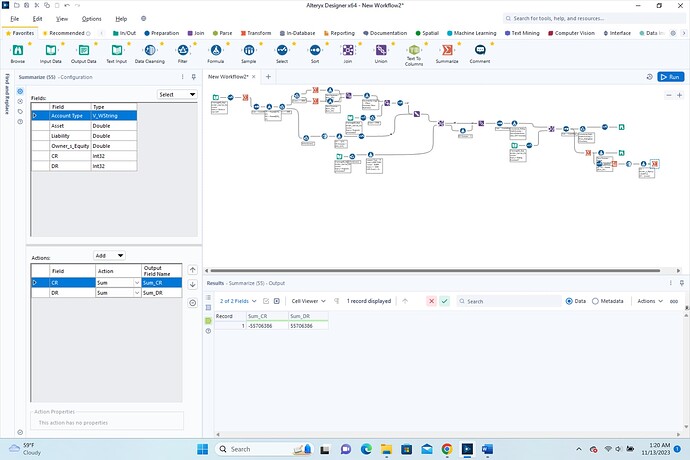This screenshot has width=690, height=460.
Task: Switch to the Reporting tool tab
Action: tap(339, 33)
